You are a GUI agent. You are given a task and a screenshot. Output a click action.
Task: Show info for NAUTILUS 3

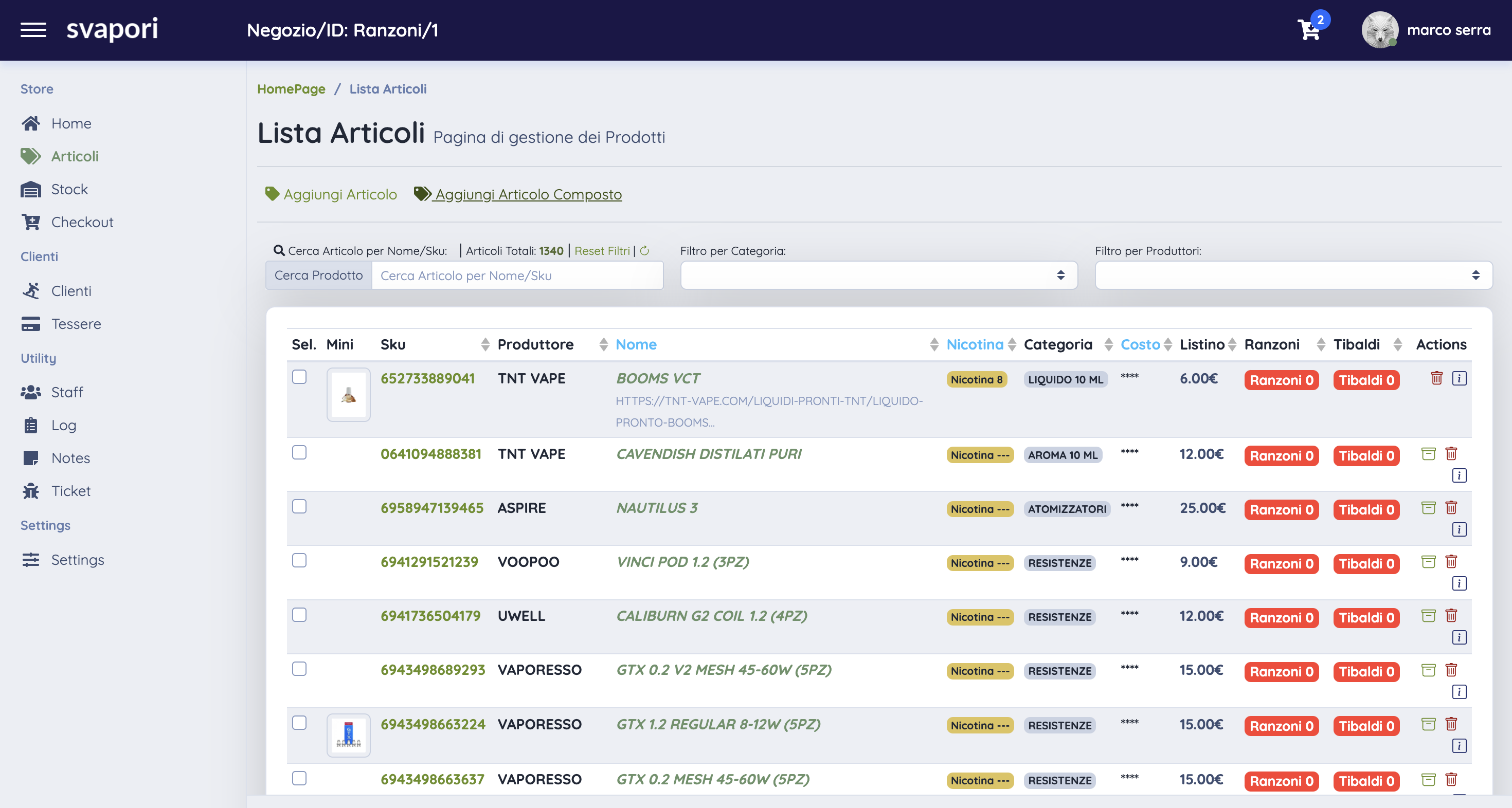click(x=1459, y=529)
